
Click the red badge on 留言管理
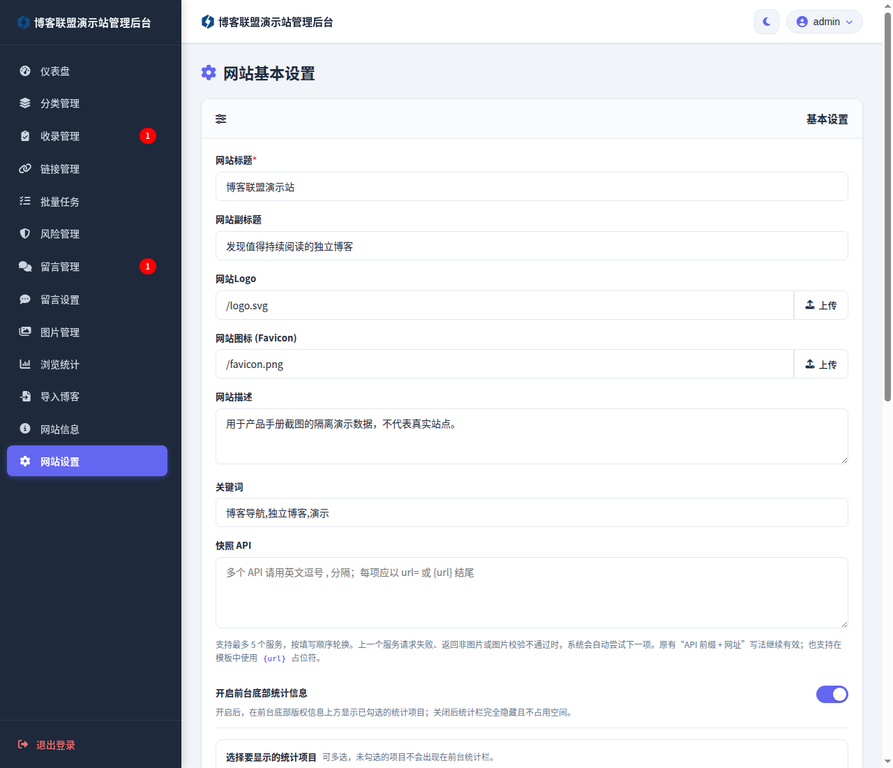point(148,266)
